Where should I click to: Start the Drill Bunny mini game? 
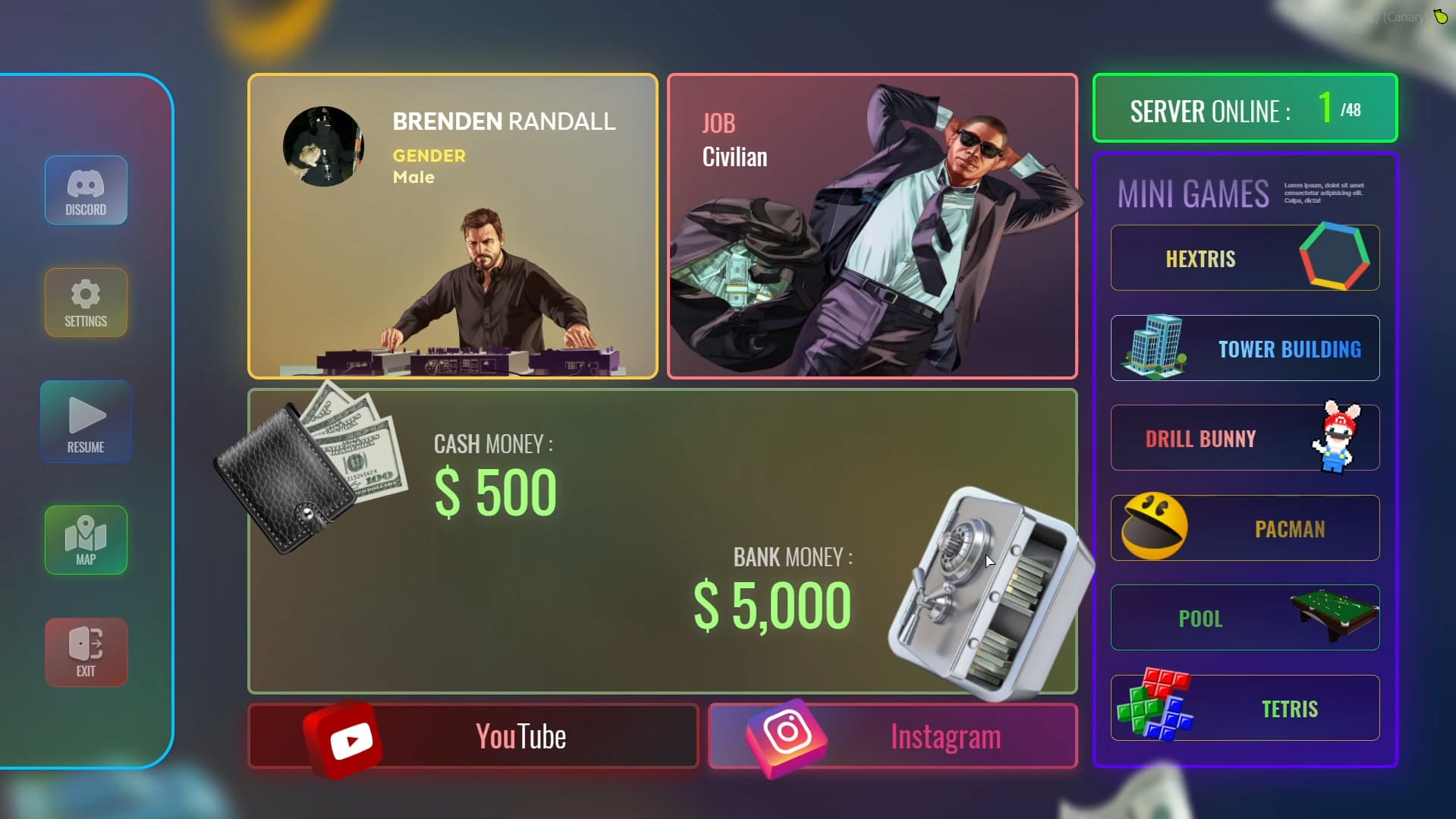click(x=1245, y=438)
